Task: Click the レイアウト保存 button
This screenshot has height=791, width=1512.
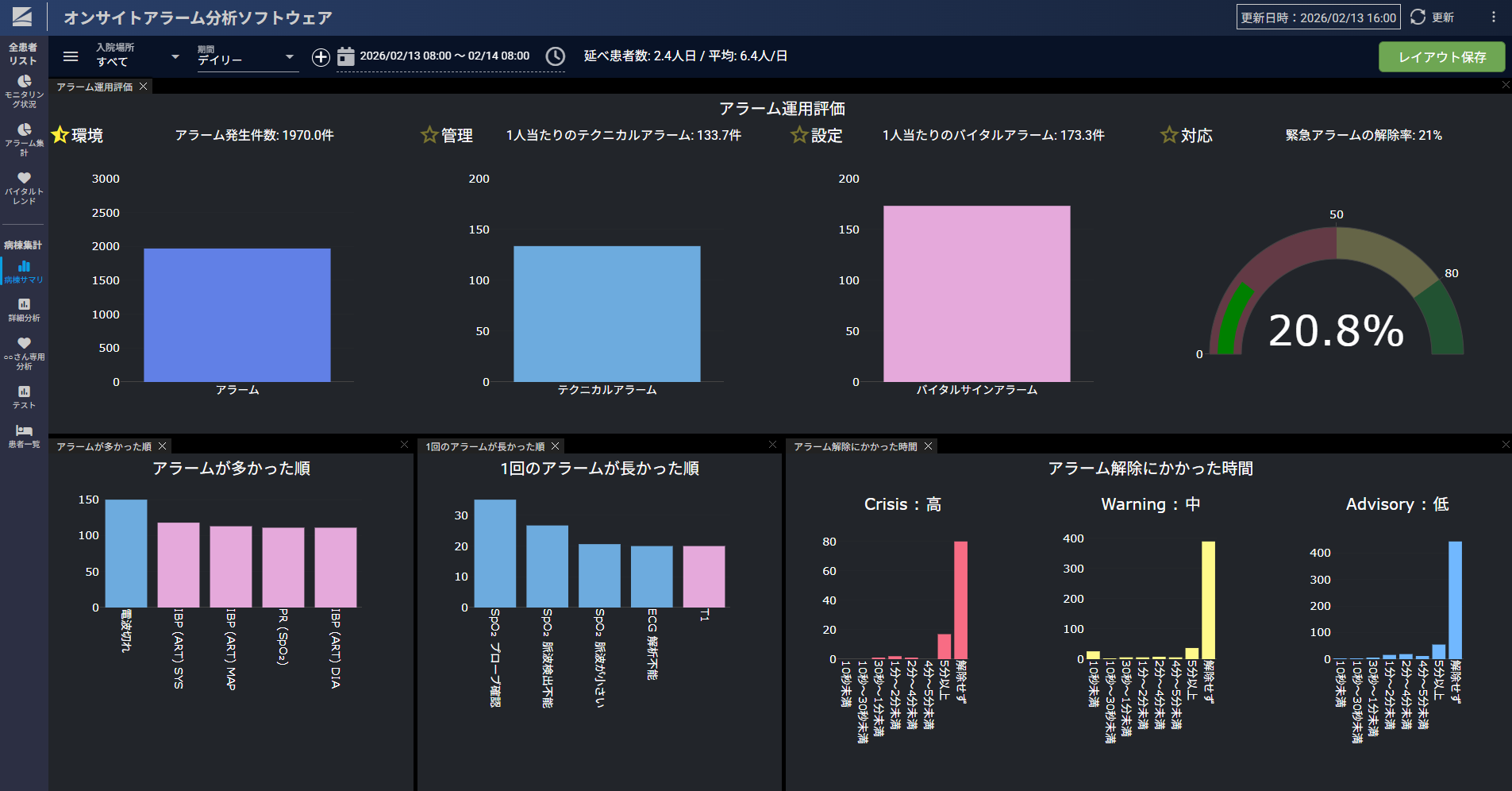Action: (1441, 57)
